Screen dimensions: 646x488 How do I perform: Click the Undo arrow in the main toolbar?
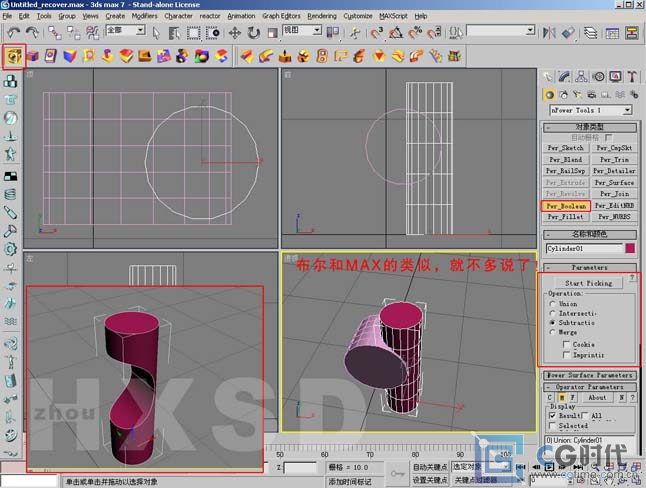tap(14, 33)
